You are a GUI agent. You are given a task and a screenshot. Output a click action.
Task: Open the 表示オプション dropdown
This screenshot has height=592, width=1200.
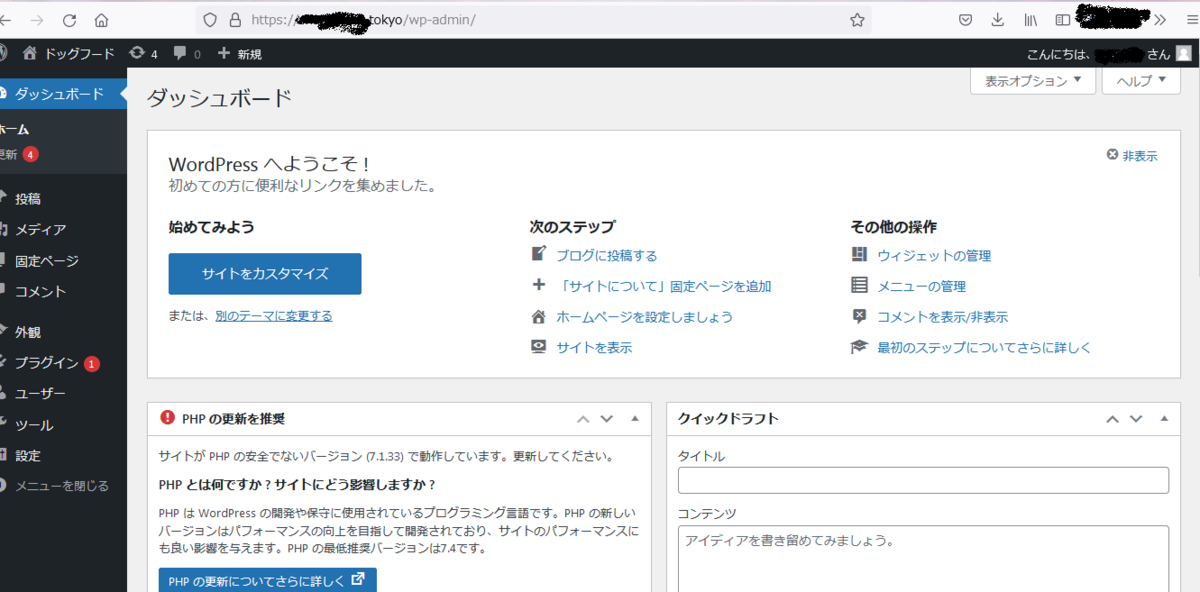pyautogui.click(x=1033, y=80)
